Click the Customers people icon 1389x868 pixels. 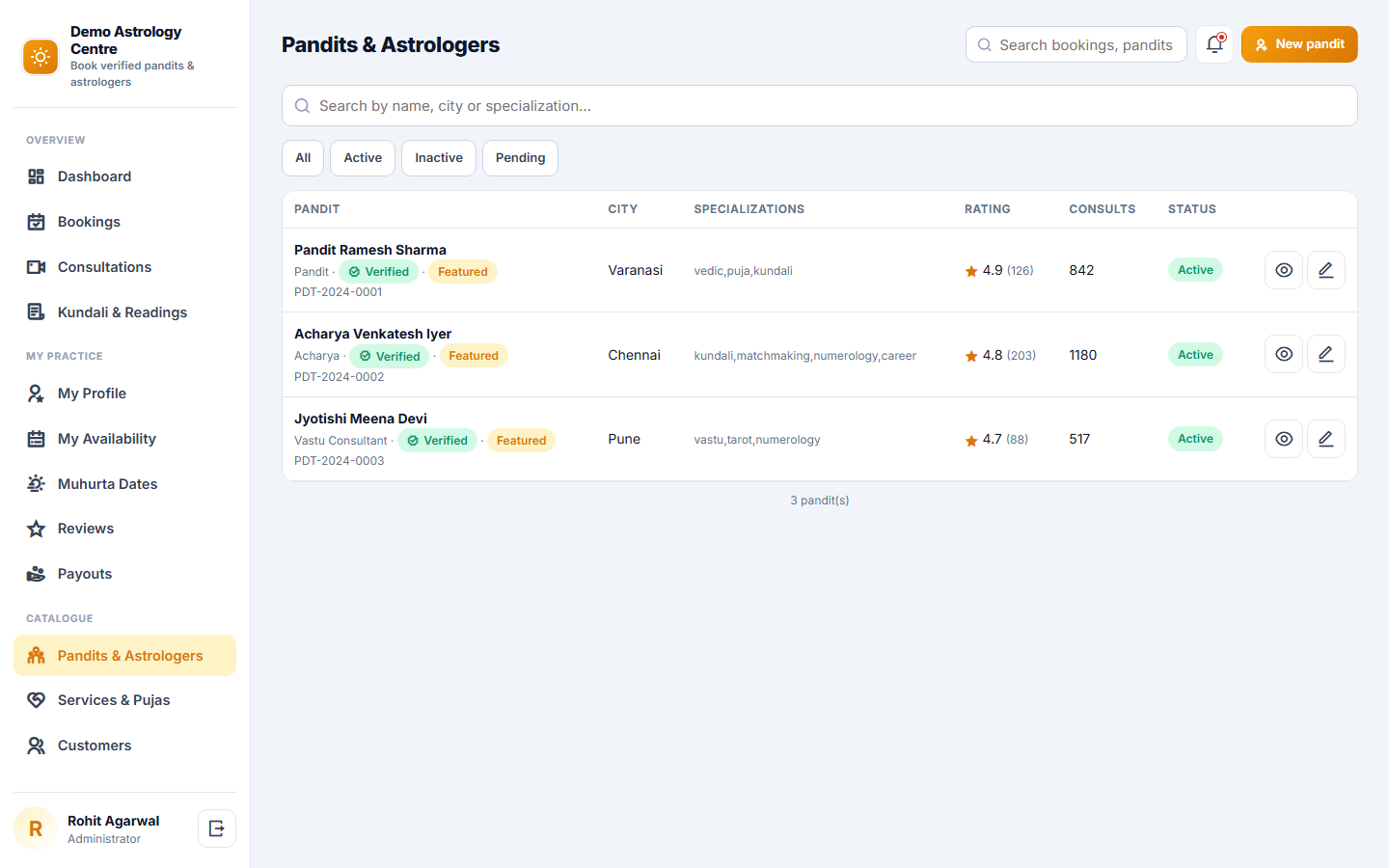(37, 746)
